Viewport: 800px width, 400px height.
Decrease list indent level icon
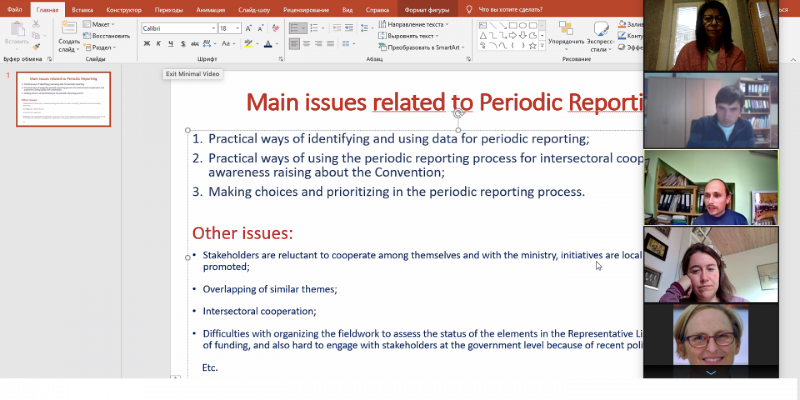336,28
